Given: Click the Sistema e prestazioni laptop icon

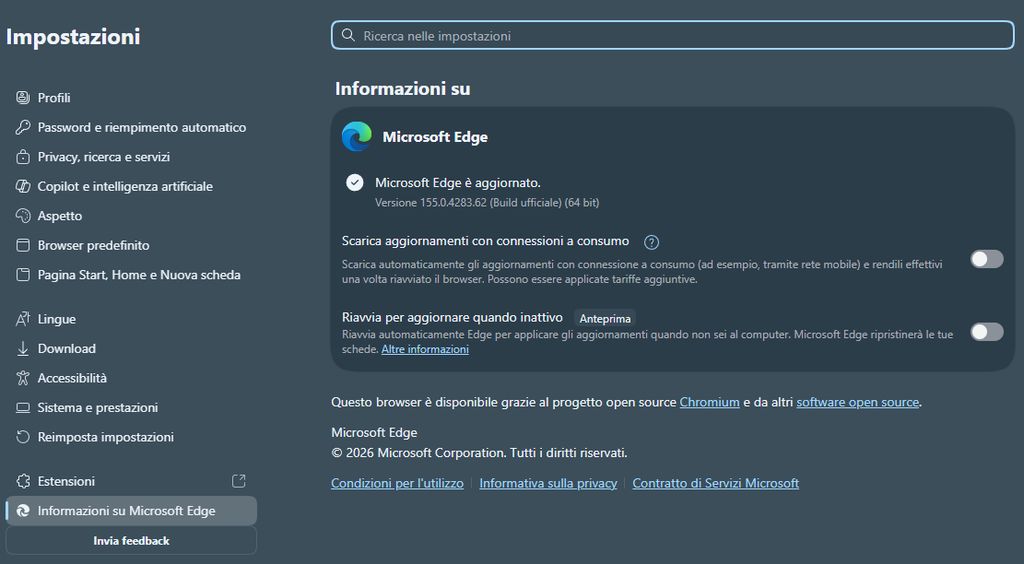Looking at the screenshot, I should [23, 407].
